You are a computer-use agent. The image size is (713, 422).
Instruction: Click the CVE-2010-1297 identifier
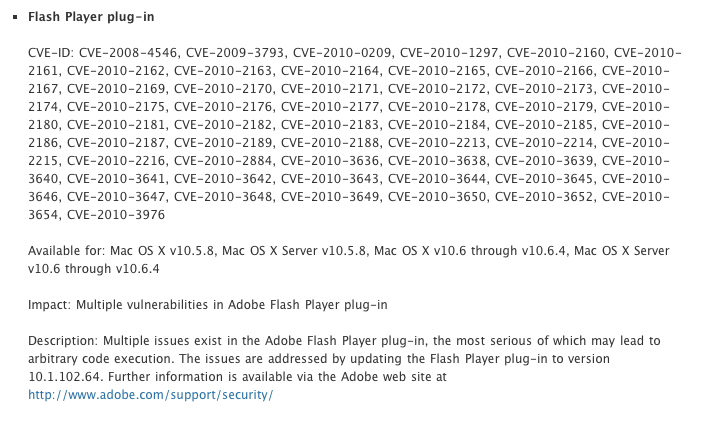tap(449, 51)
